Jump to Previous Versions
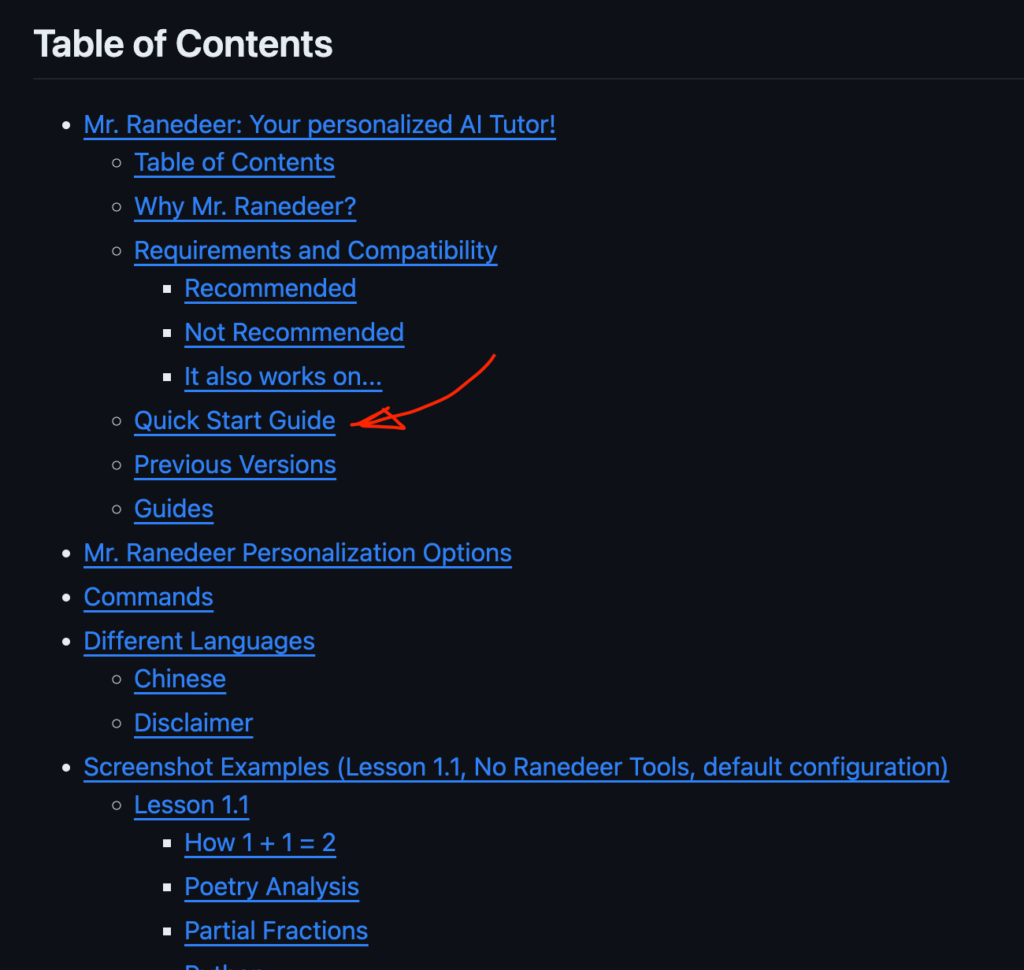1024x970 pixels. 235,465
